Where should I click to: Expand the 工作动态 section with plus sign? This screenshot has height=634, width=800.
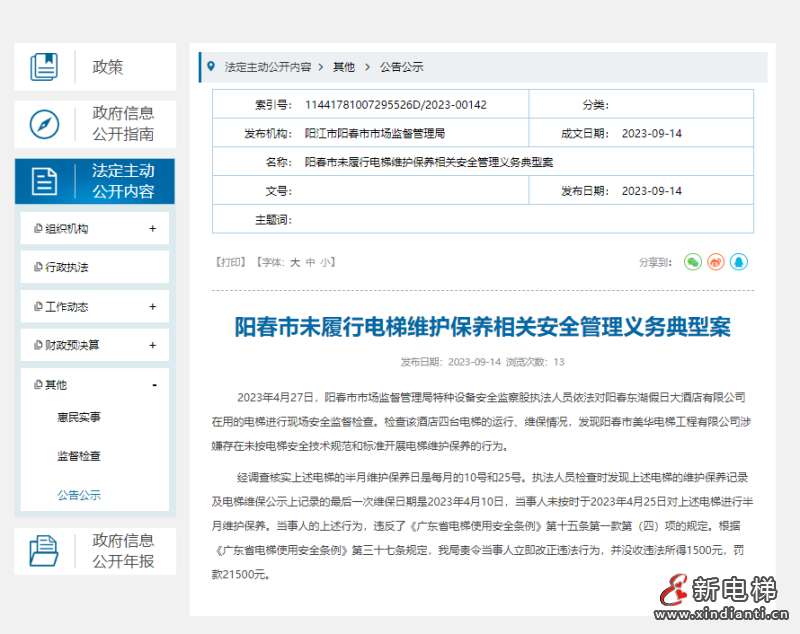(x=153, y=307)
